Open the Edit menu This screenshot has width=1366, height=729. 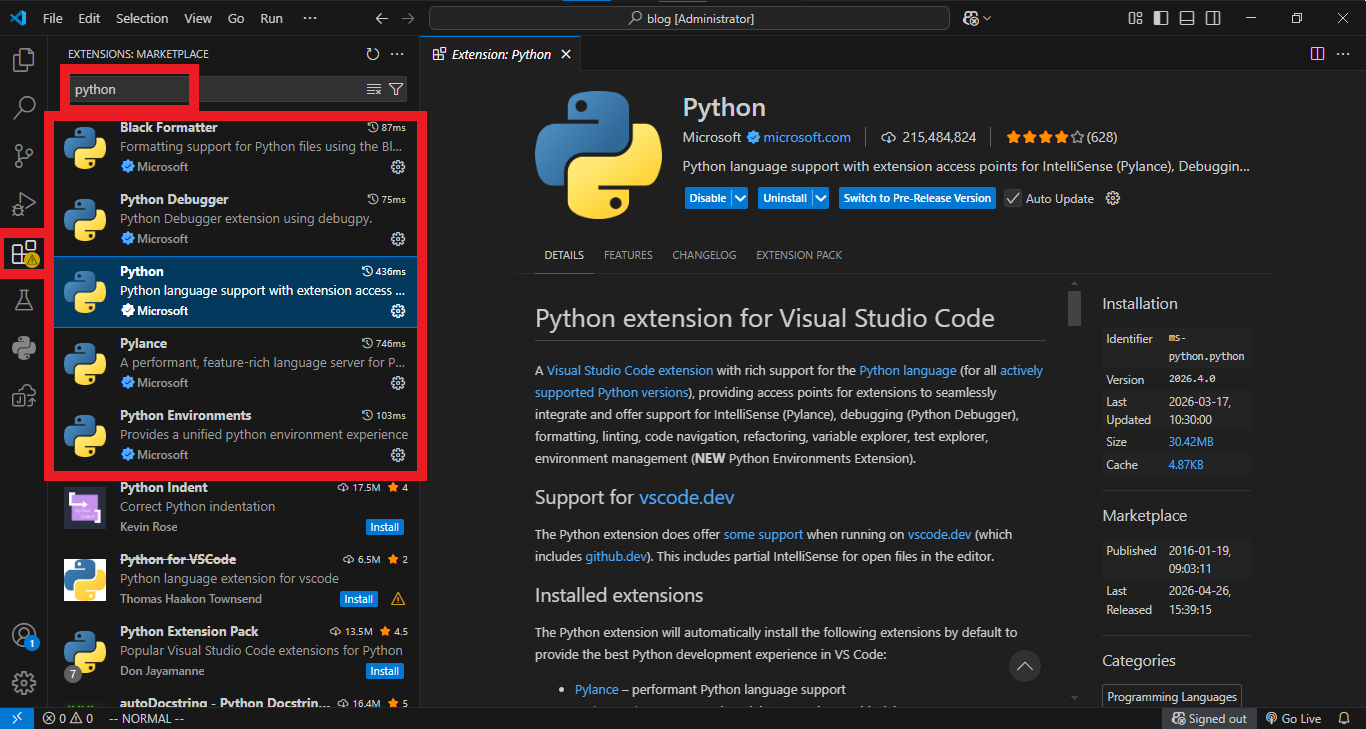pyautogui.click(x=89, y=18)
